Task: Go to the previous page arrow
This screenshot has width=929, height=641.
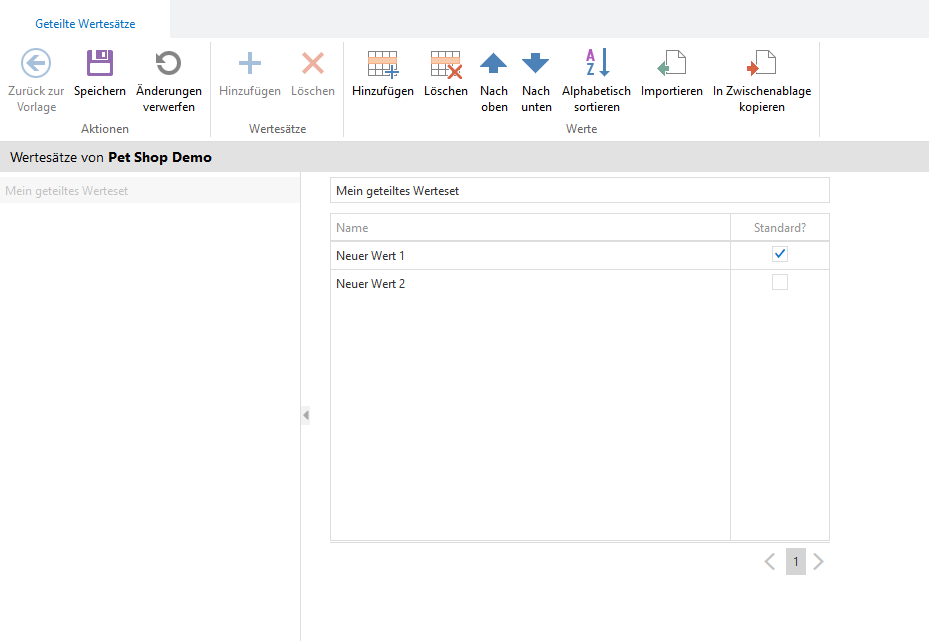Action: click(770, 562)
